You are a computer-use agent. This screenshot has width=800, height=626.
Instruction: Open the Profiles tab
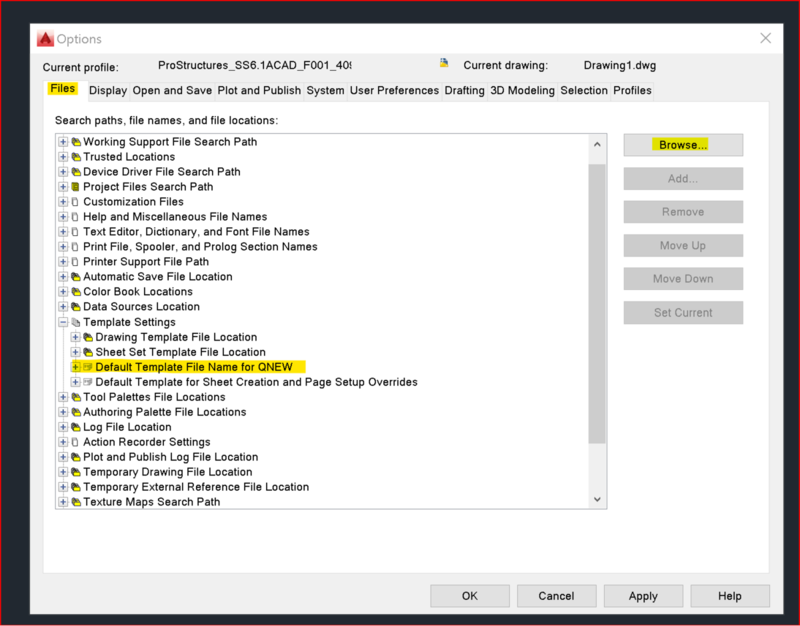[632, 91]
